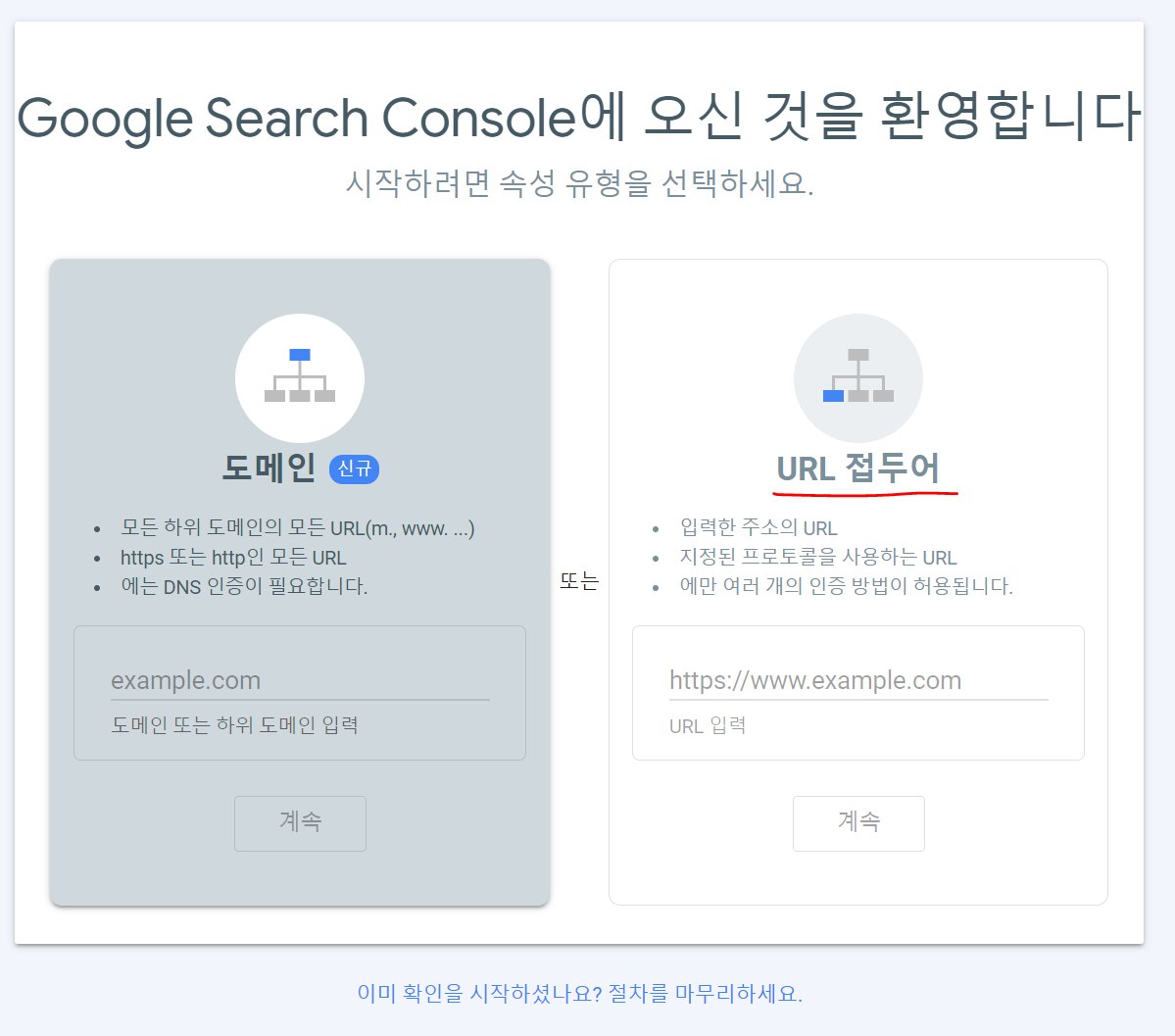Click the helper text URL 입력
The width and height of the screenshot is (1175, 1036).
pyautogui.click(x=708, y=725)
